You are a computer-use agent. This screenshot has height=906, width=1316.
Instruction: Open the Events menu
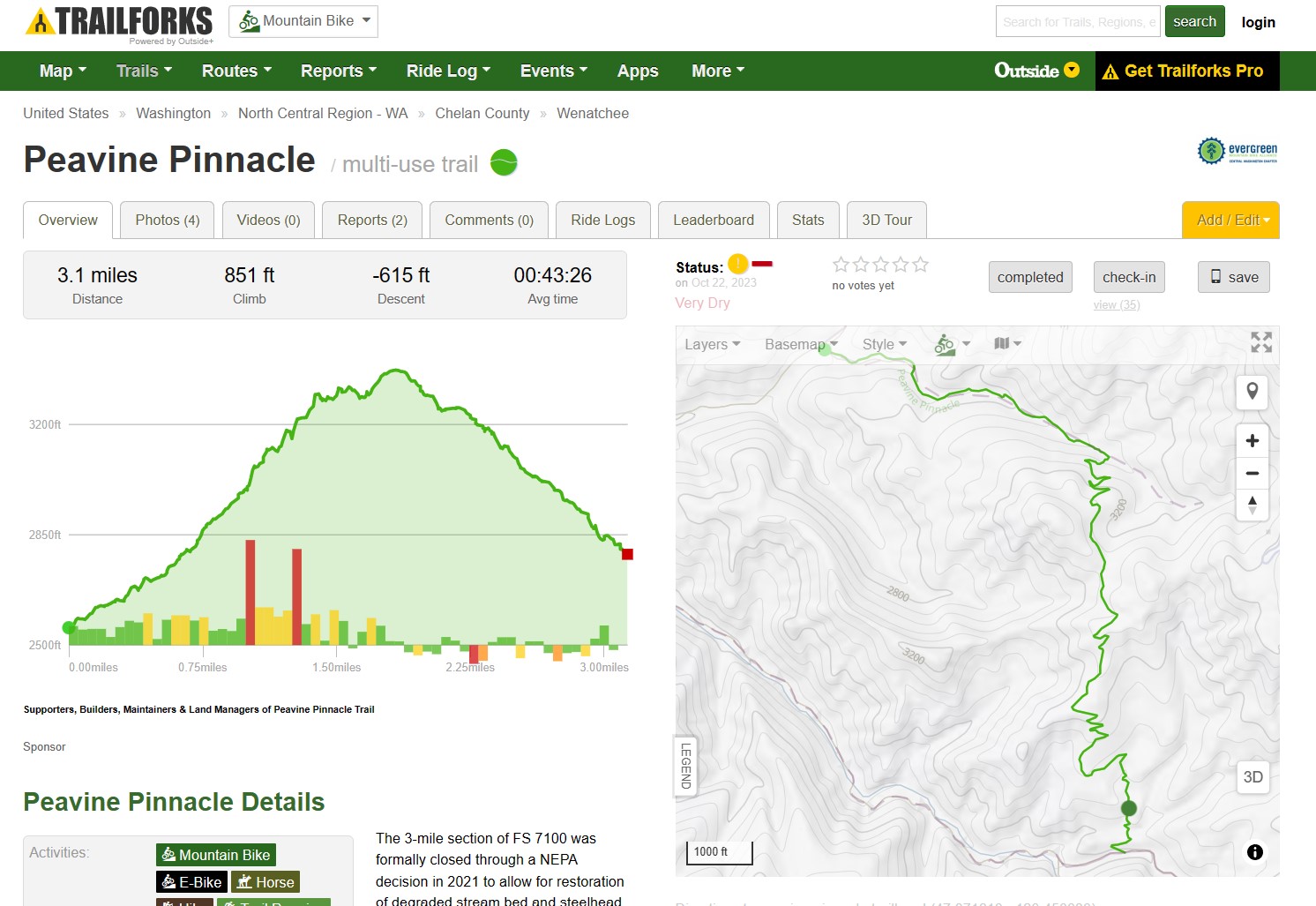click(x=553, y=71)
